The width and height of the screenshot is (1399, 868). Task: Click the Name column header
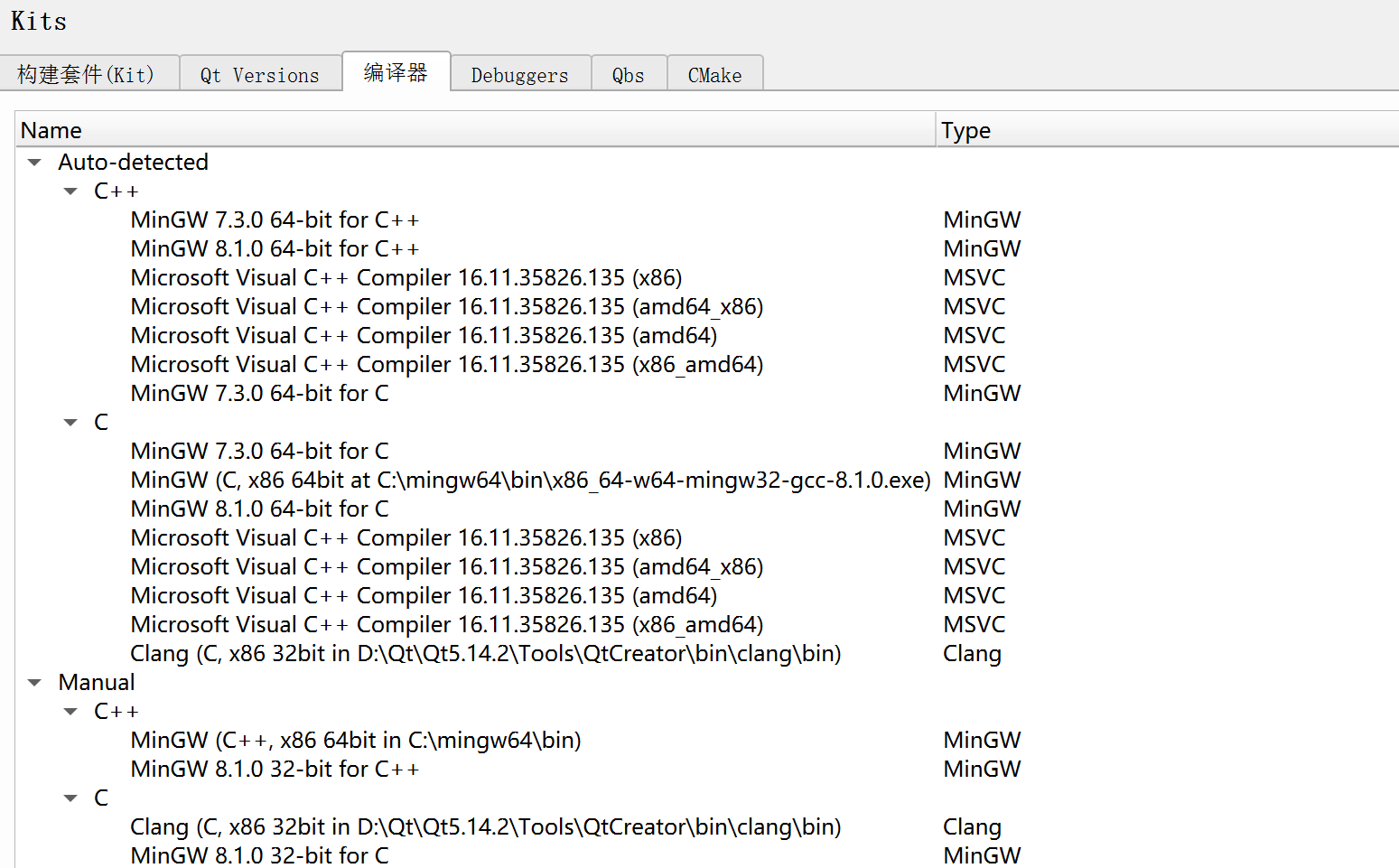click(x=476, y=130)
